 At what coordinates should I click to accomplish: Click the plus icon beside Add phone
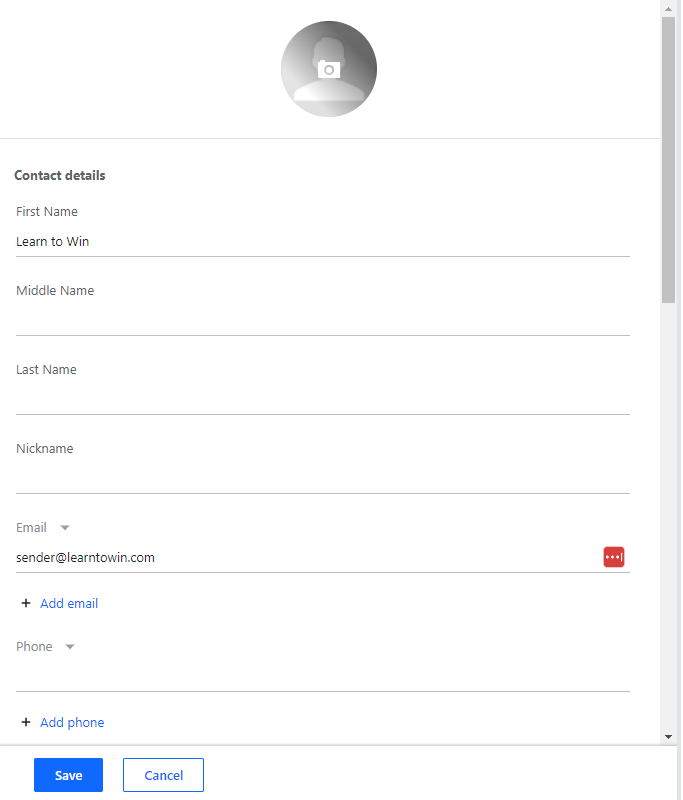(x=26, y=722)
